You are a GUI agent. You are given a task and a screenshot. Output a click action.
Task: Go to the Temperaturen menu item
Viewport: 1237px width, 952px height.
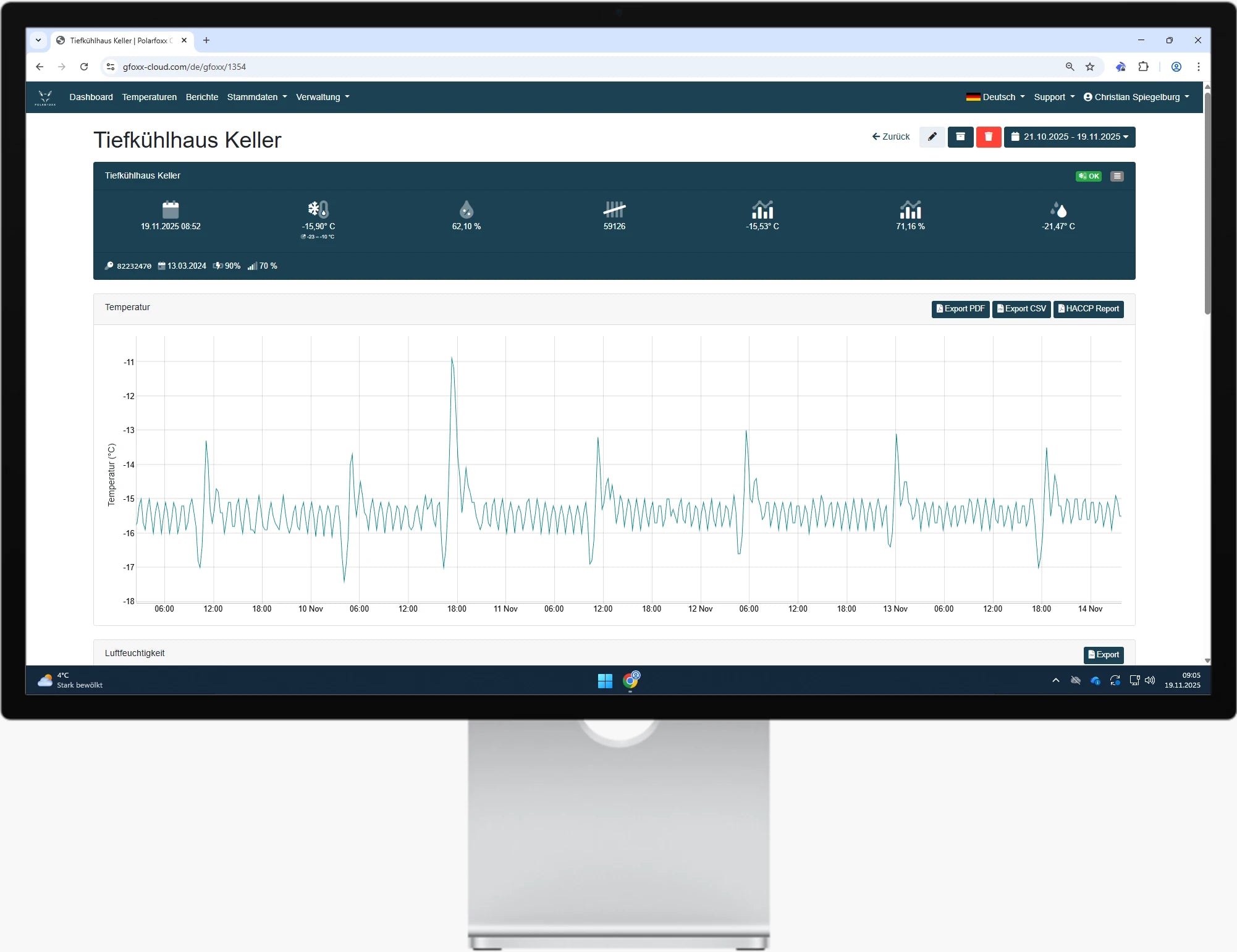tap(149, 97)
